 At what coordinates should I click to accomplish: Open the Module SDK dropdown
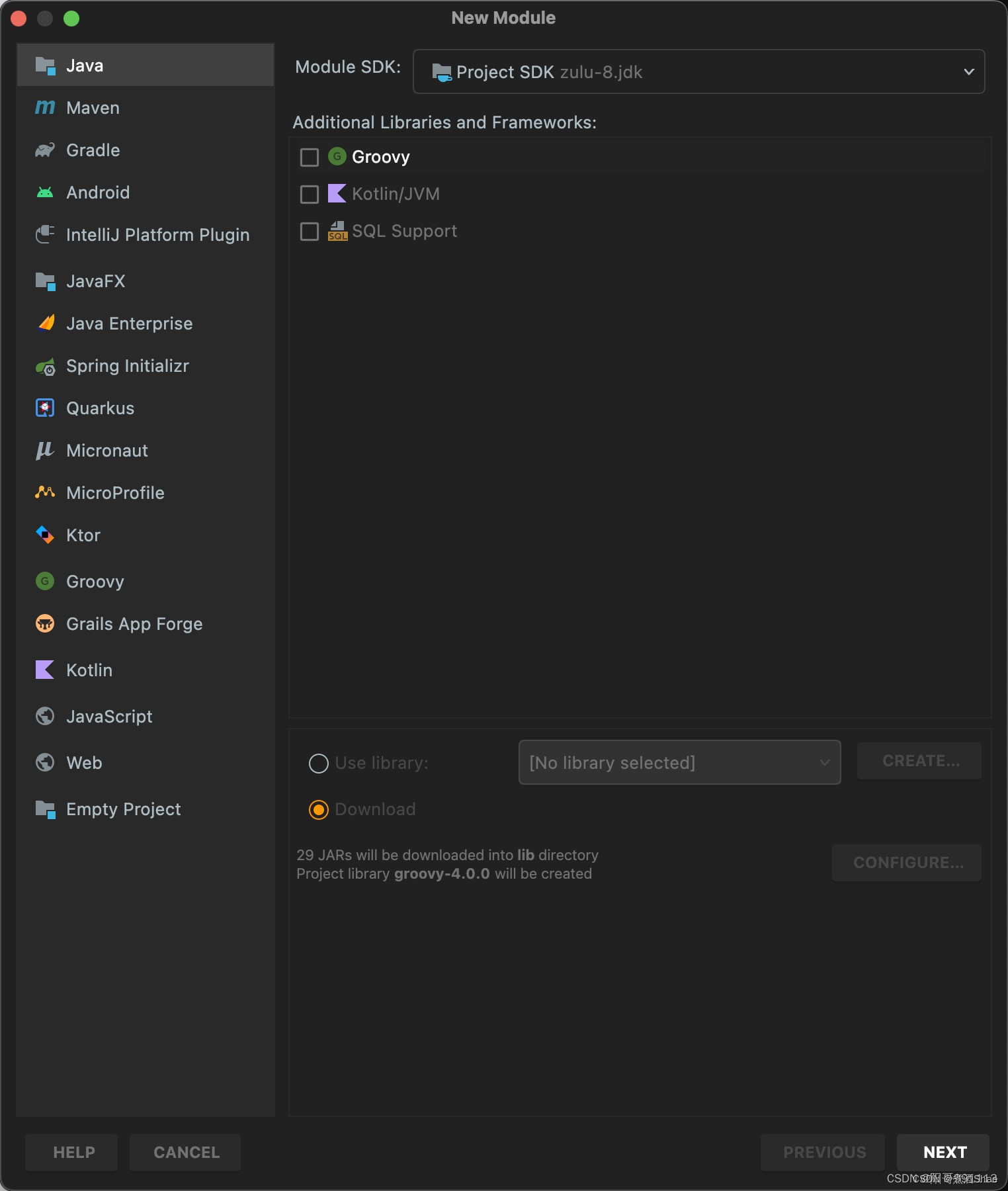tap(698, 71)
